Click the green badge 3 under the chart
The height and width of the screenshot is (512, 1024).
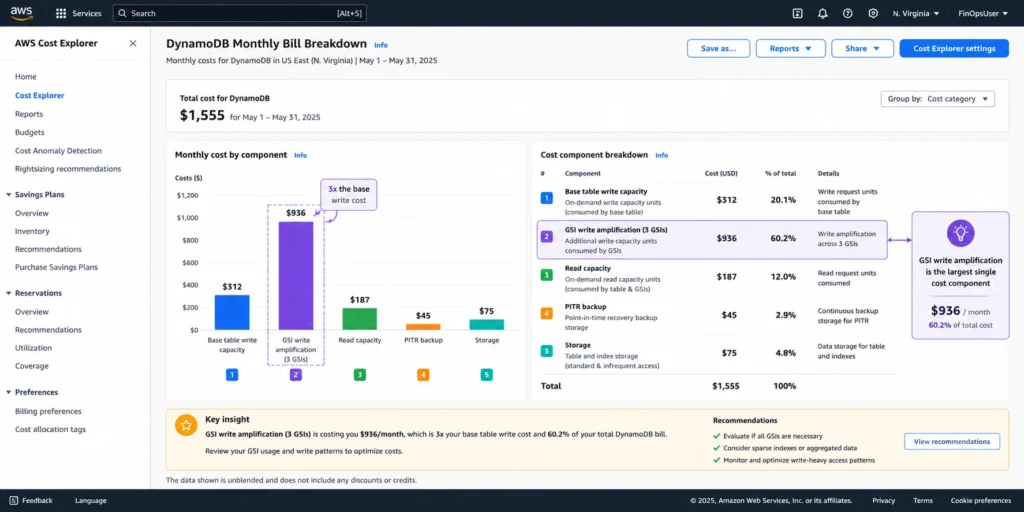click(359, 375)
